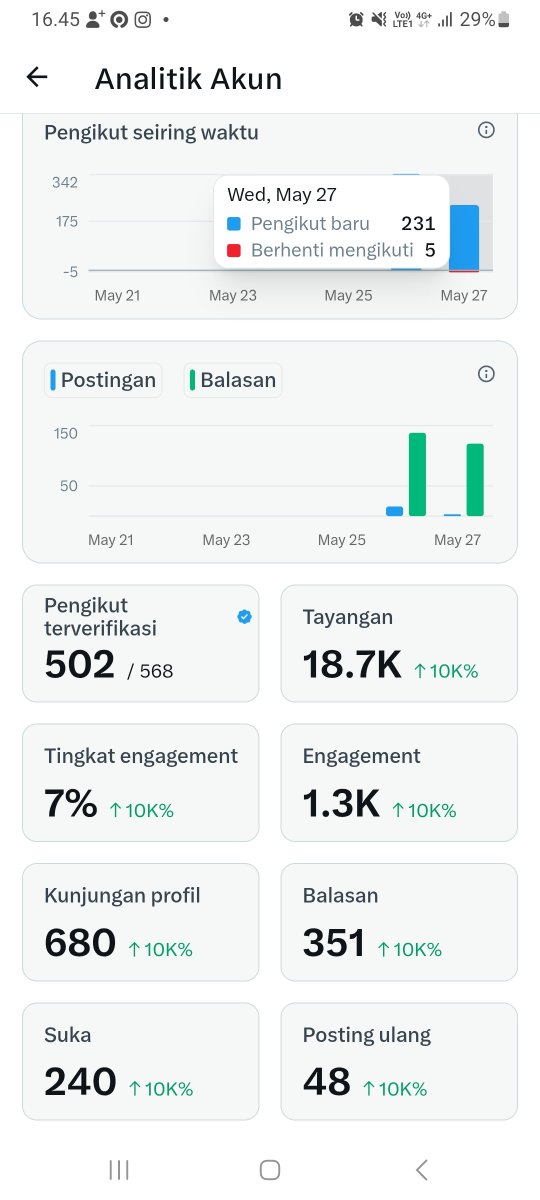Tap the battery icon in status bar

[504, 19]
